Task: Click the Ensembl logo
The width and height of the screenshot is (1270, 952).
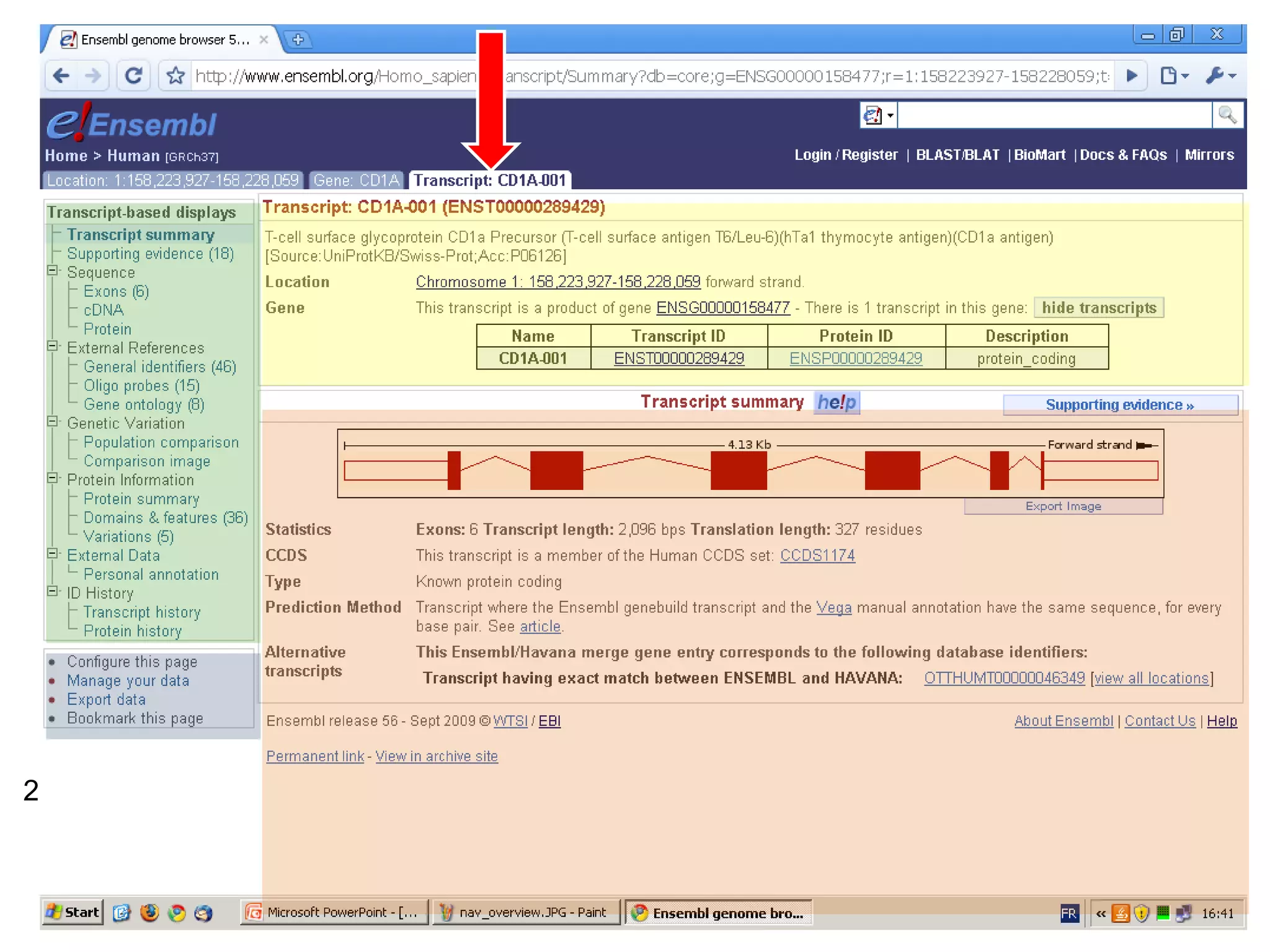Action: 132,123
